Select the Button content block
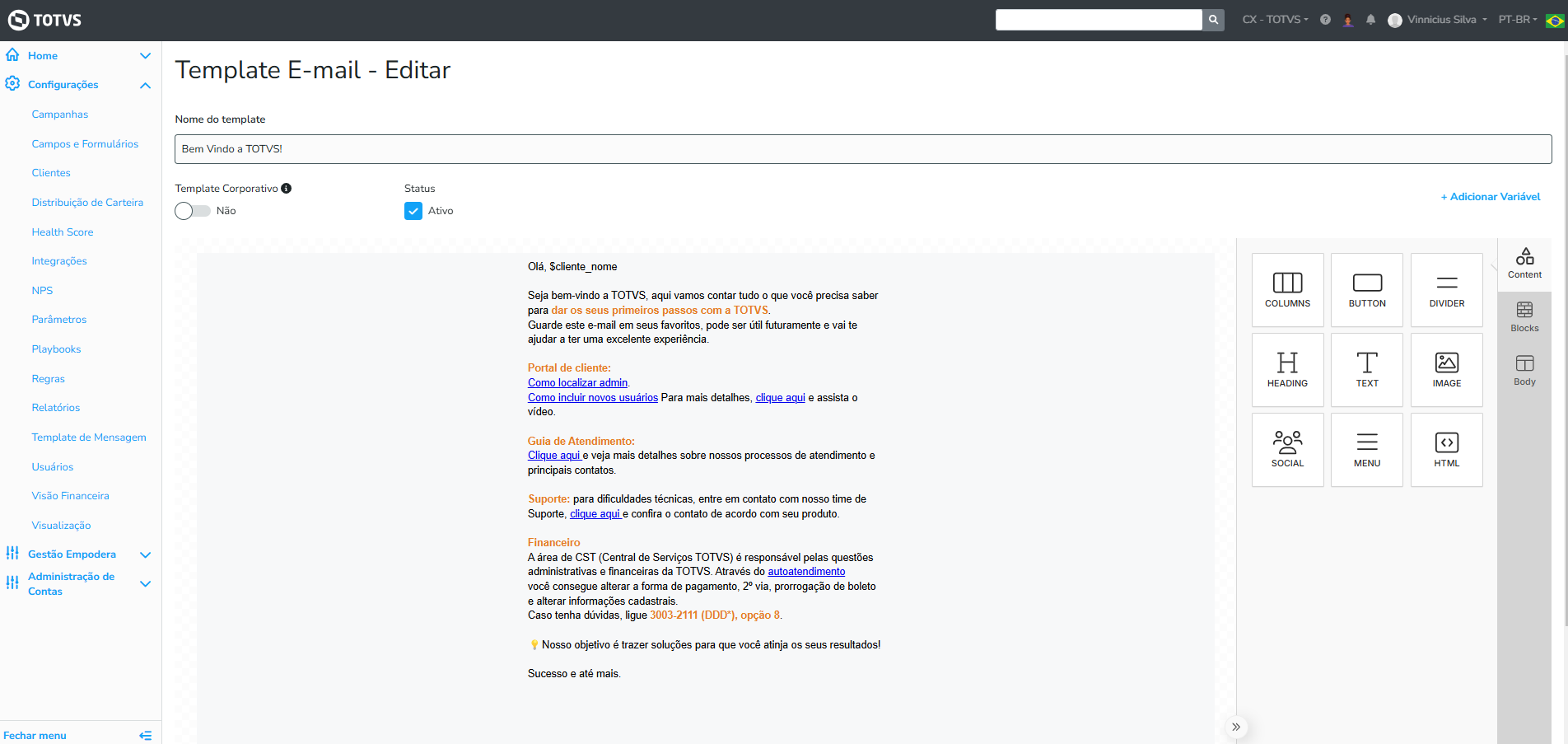Screen dimensions: 1568x744 (1367, 290)
